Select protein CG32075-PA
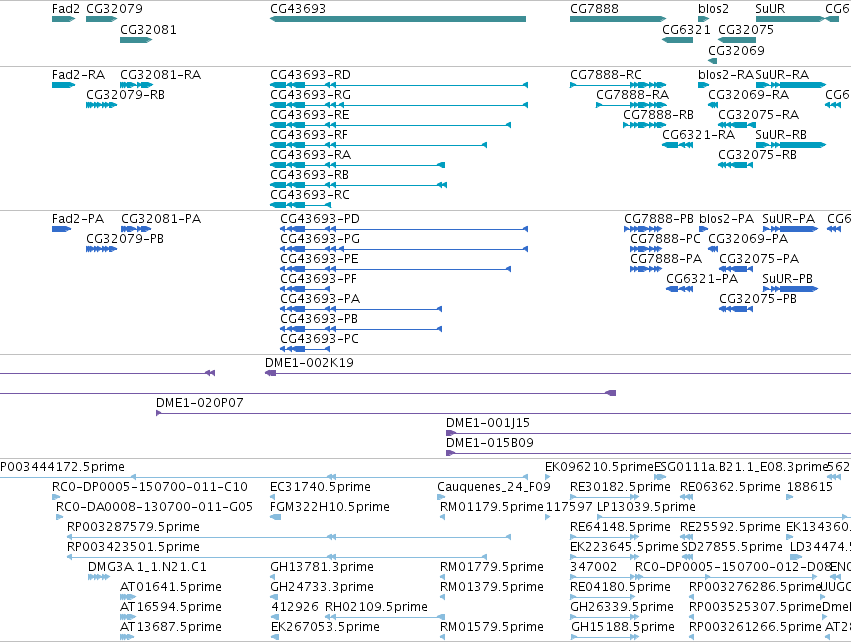851x642 pixels. tap(736, 269)
